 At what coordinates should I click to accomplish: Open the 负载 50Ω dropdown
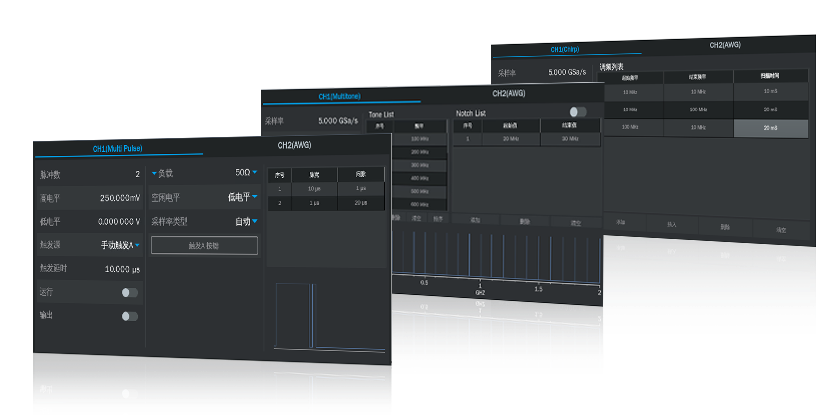(242, 173)
